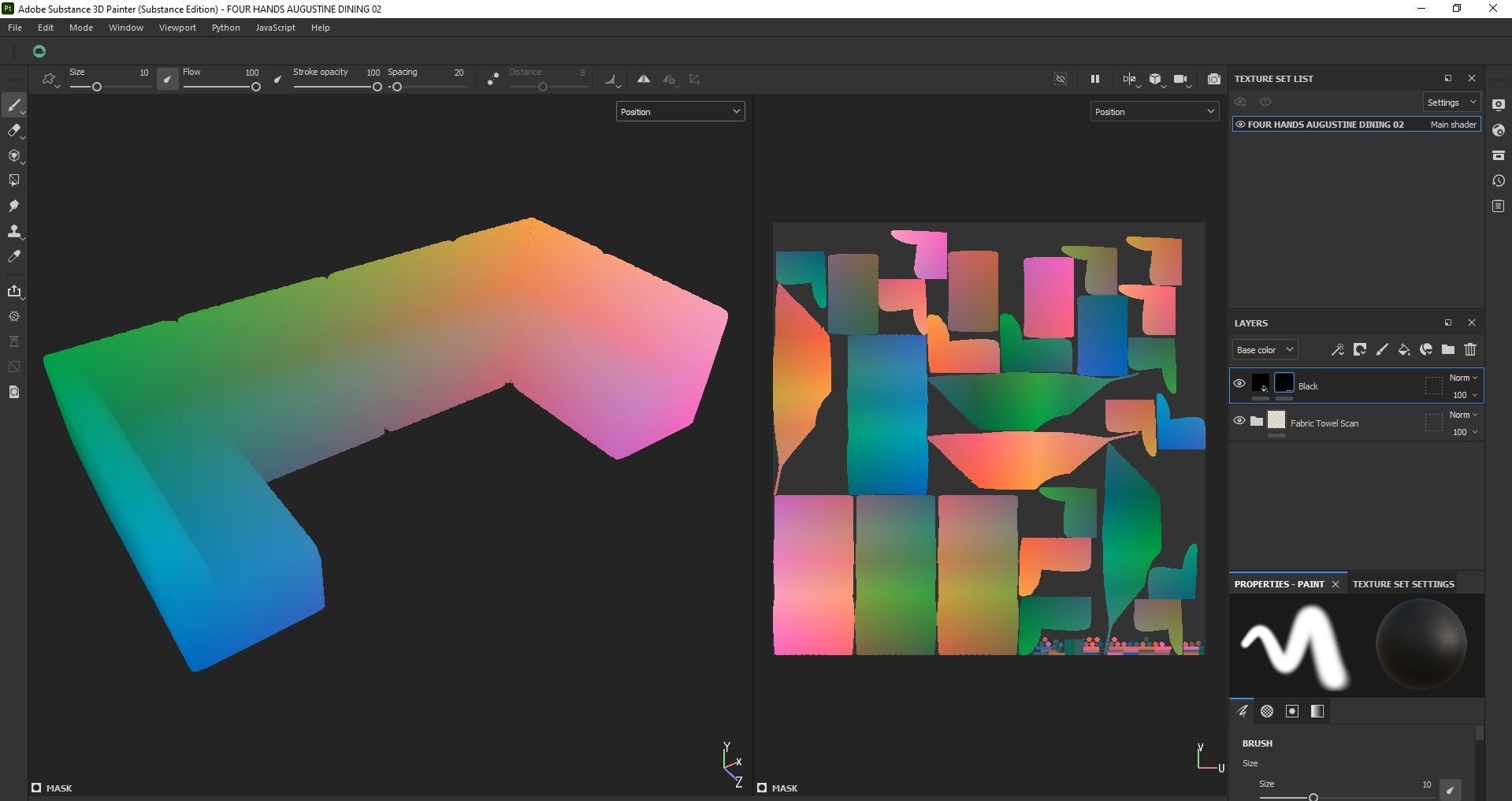Select the Smudge tool
This screenshot has width=1512, height=801.
tap(13, 206)
